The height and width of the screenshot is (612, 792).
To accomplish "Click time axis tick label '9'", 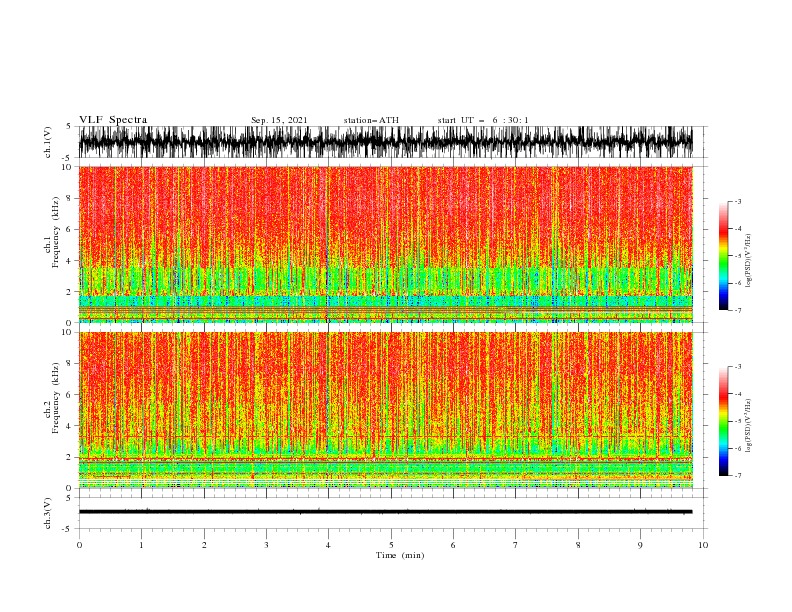I will tap(640, 545).
